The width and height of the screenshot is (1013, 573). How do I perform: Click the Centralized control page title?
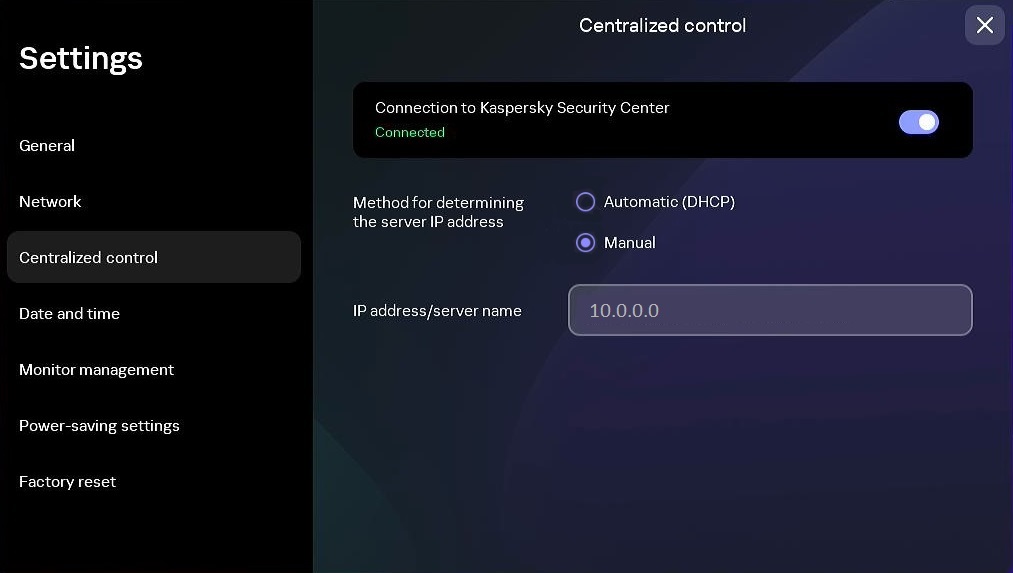[x=662, y=26]
